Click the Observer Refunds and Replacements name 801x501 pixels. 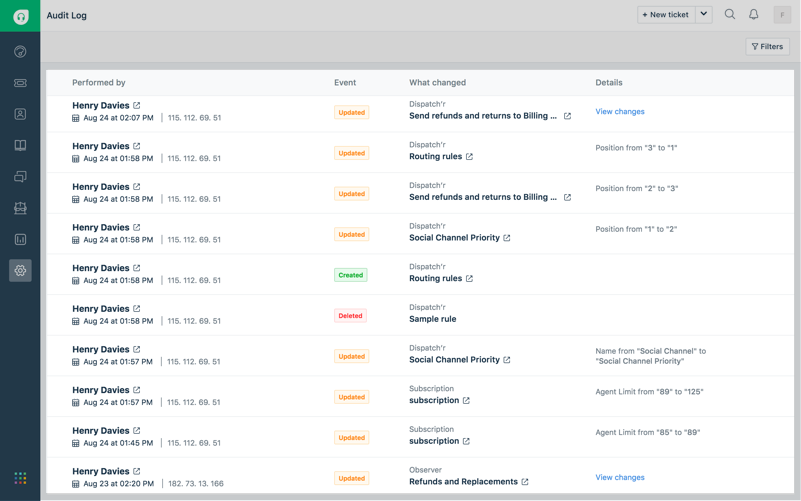463,482
